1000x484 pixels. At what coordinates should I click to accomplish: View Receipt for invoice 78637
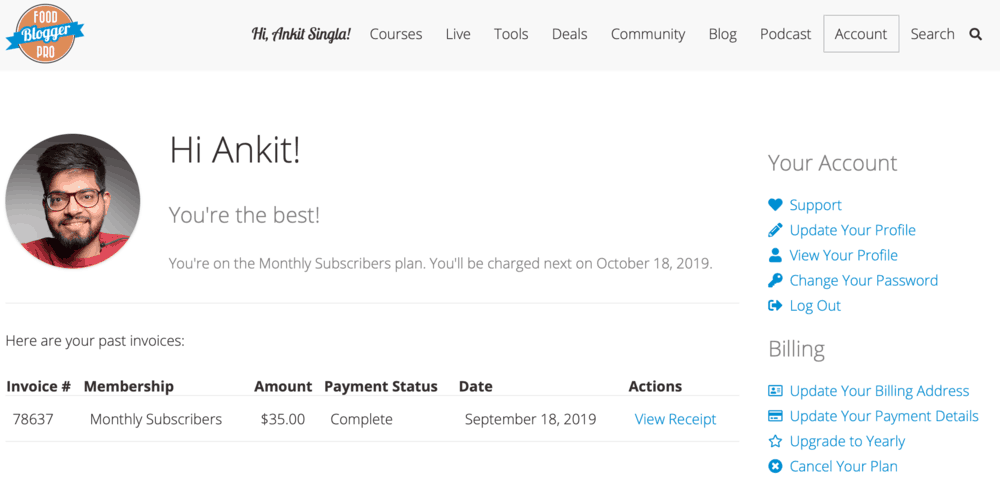tap(675, 420)
